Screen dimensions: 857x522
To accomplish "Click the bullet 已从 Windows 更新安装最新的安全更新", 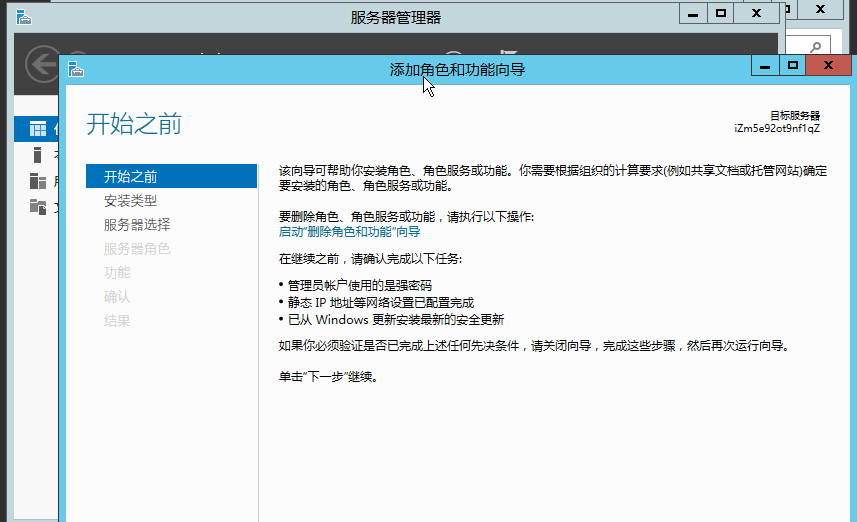I will pos(396,319).
